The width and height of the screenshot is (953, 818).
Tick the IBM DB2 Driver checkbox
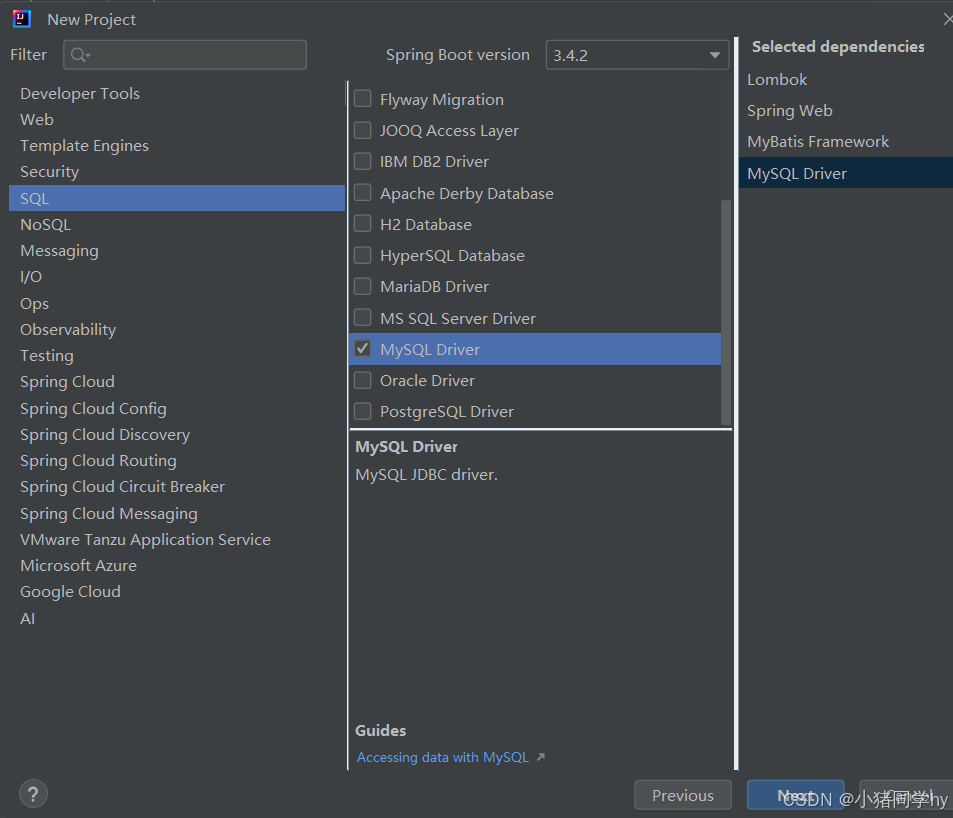coord(362,161)
